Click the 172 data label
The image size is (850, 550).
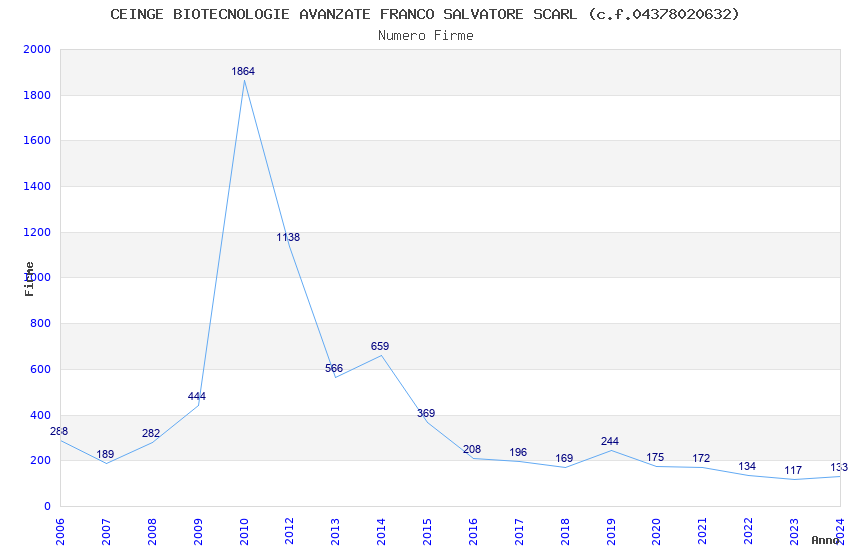[701, 458]
